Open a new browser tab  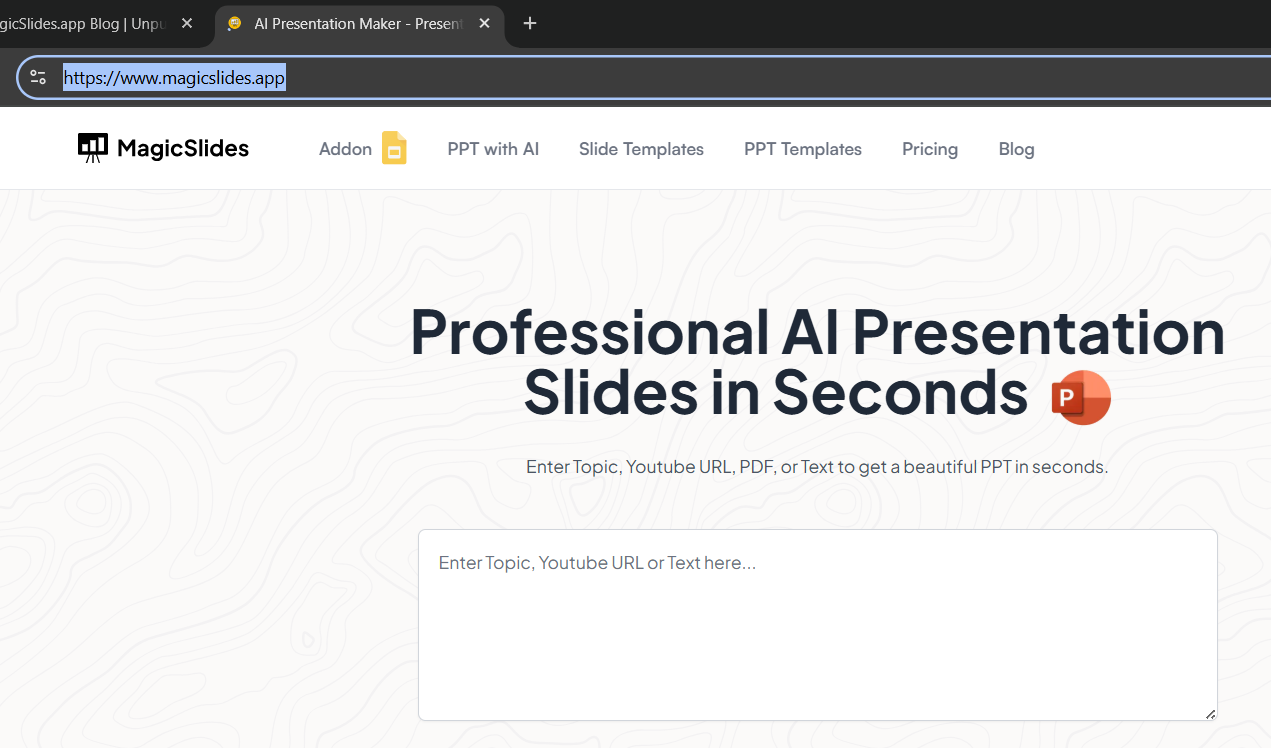(x=530, y=23)
